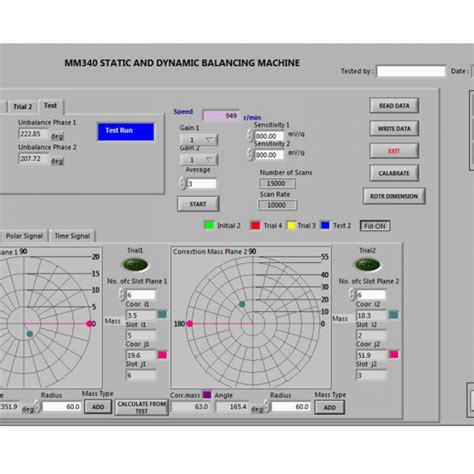Adjust No. of Slot Plane 1 stepper
The height and width of the screenshot is (474, 474).
(122, 294)
